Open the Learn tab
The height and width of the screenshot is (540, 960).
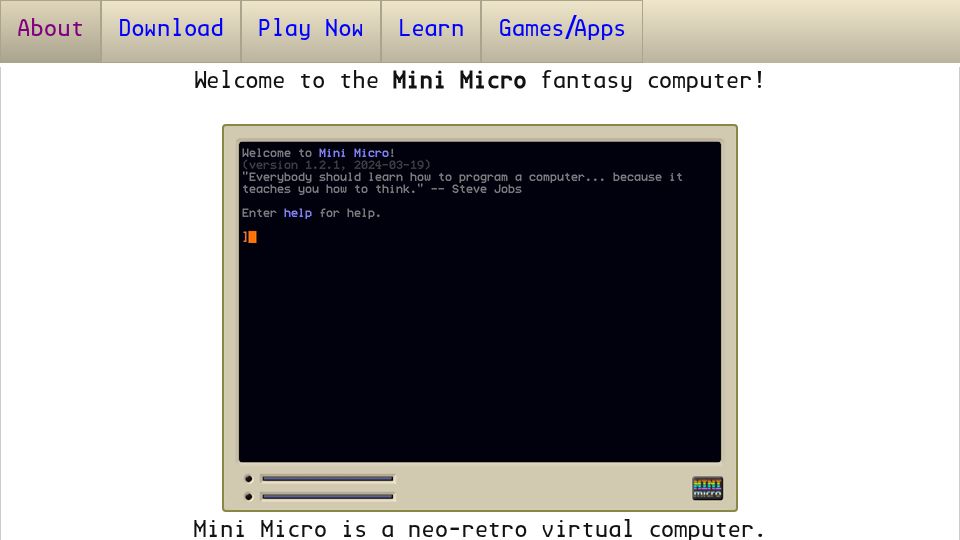[431, 31]
